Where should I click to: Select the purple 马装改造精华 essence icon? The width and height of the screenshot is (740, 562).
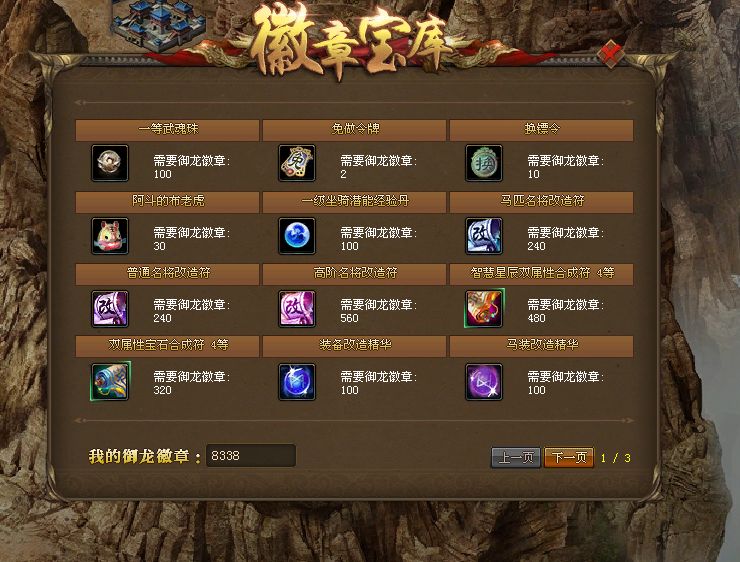[x=484, y=381]
